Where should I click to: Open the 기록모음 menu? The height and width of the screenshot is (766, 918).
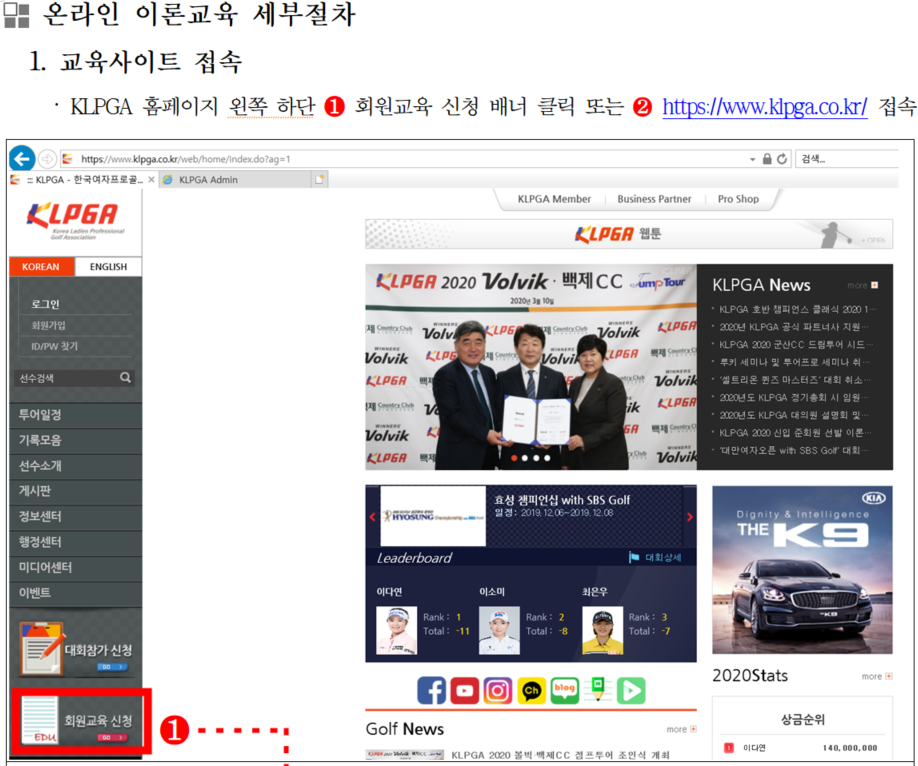(76, 440)
